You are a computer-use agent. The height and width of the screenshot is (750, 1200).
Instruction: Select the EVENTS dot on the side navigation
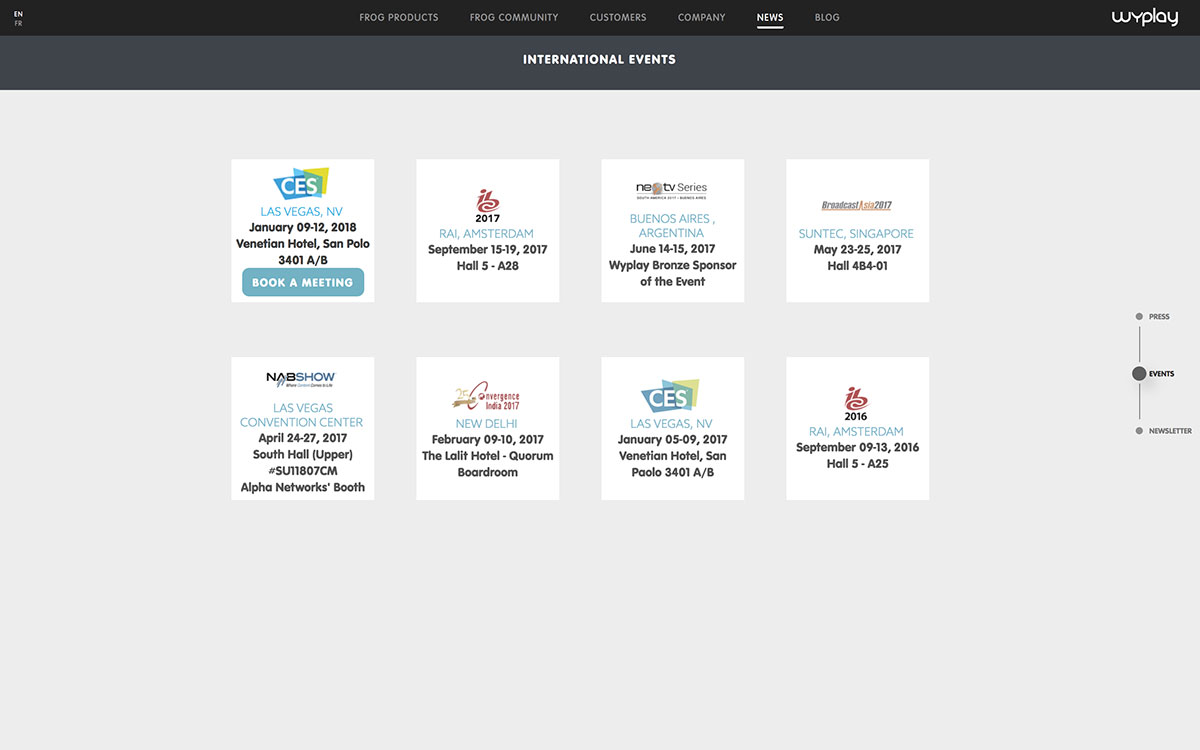[1139, 373]
